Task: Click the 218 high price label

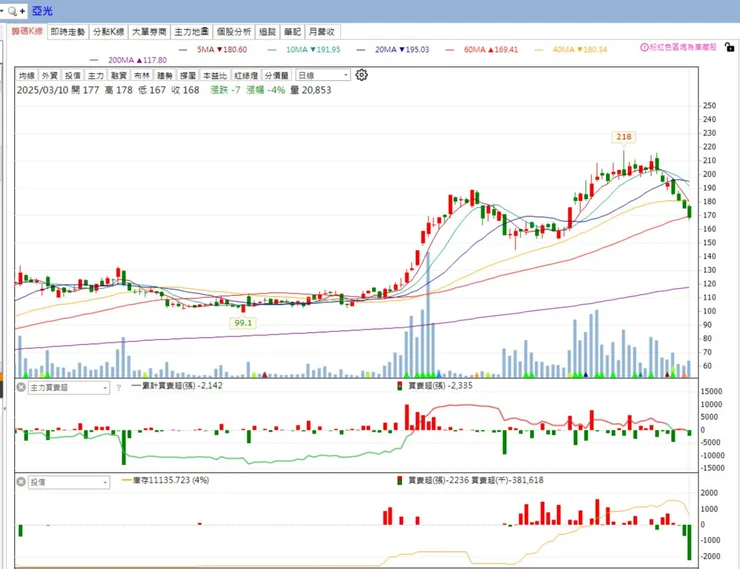Action: (623, 136)
